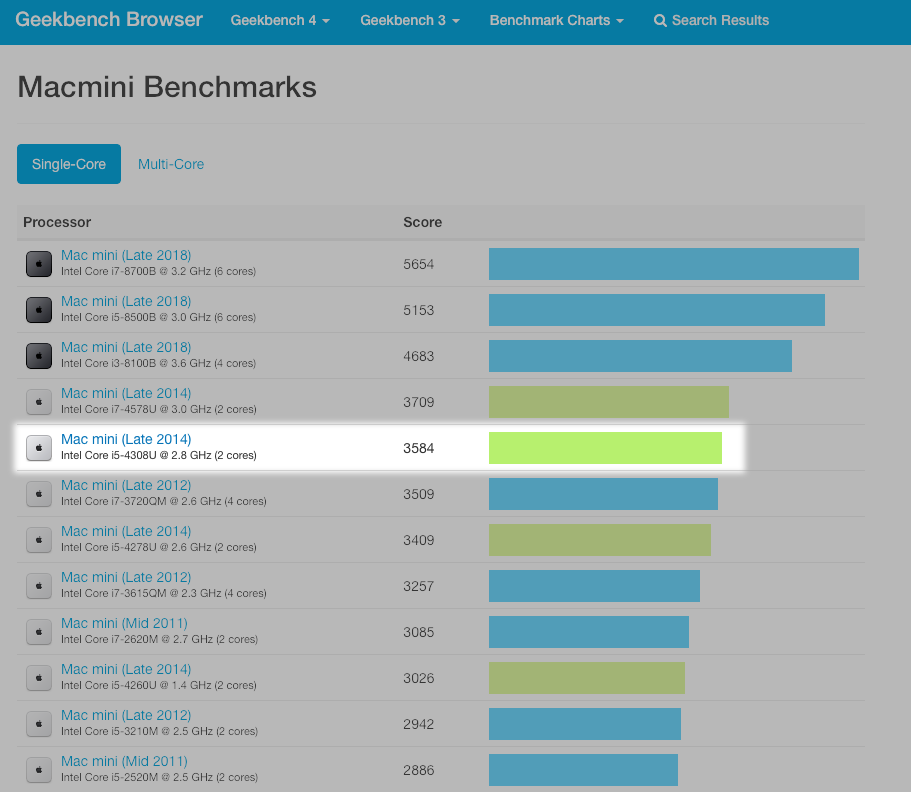
Task: Open Mac mini (Mid 2011) i5-2520M link
Action: pyautogui.click(x=124, y=762)
